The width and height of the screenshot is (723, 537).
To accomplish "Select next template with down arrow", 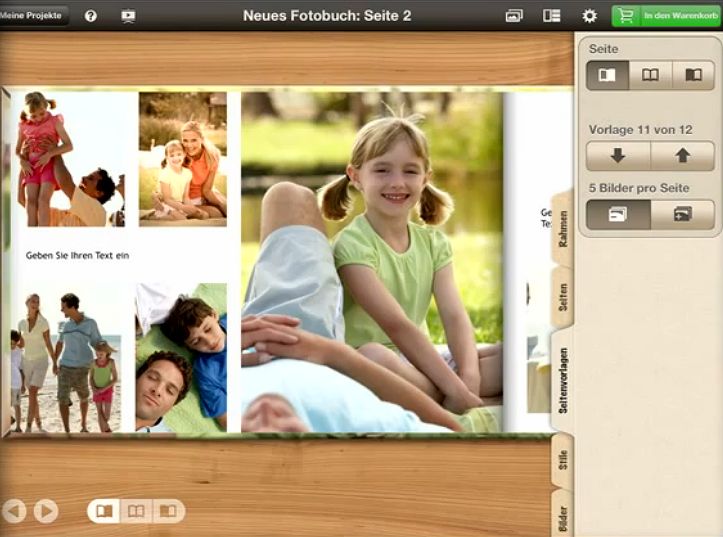I will [617, 156].
